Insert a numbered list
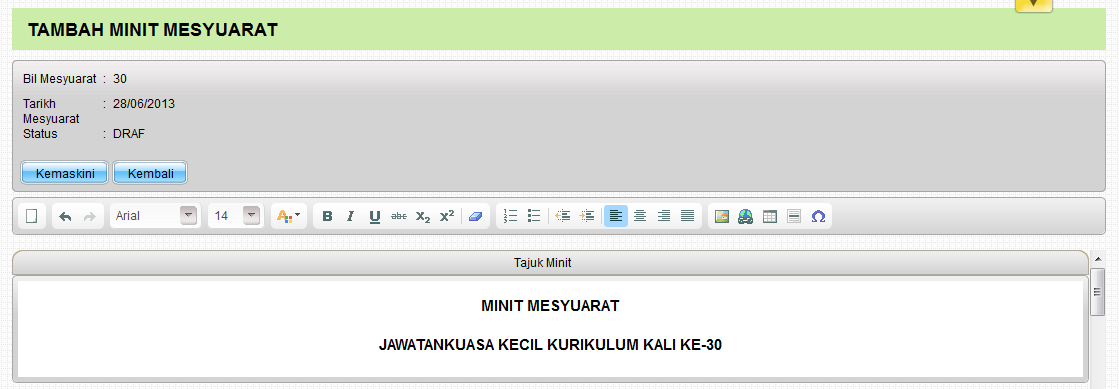Screen dimensions: 1119x389 [x=510, y=216]
